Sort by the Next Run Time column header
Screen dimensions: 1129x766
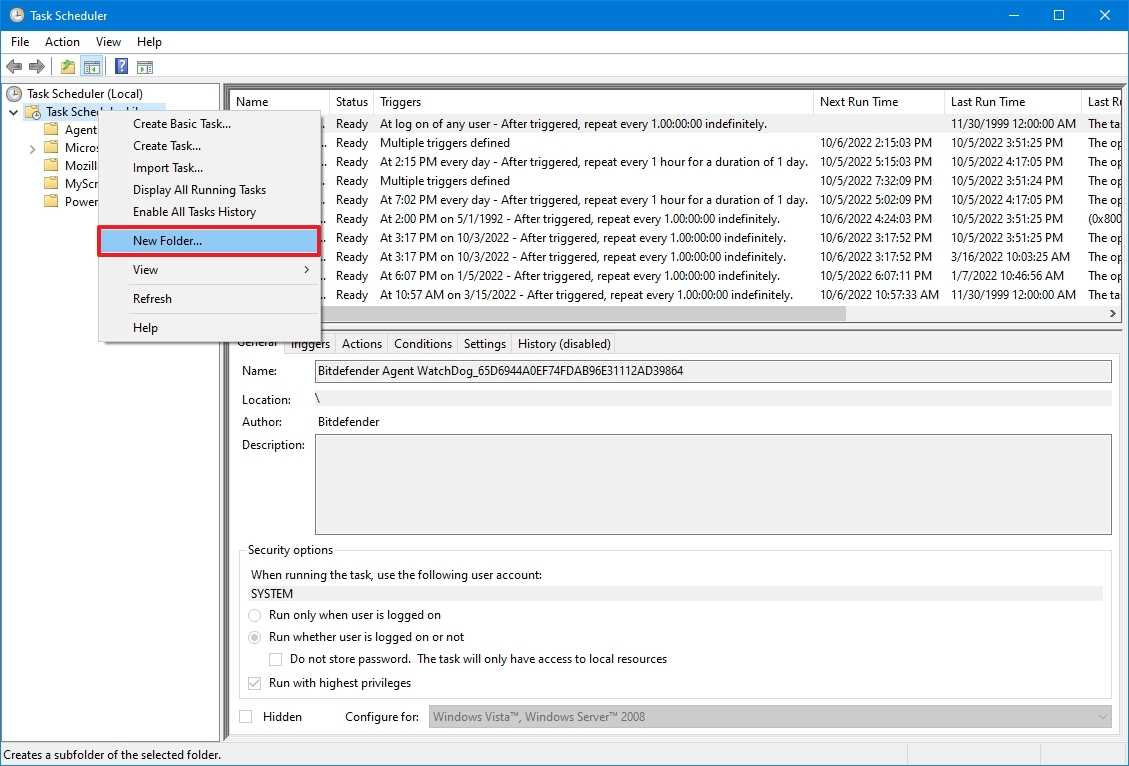[x=858, y=102]
